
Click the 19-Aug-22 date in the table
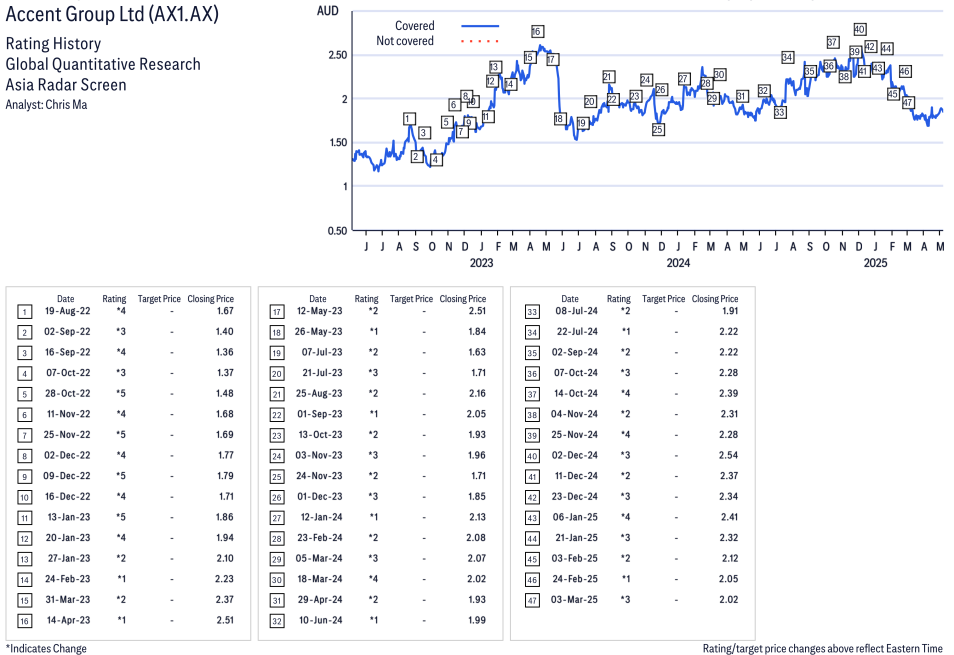point(68,311)
